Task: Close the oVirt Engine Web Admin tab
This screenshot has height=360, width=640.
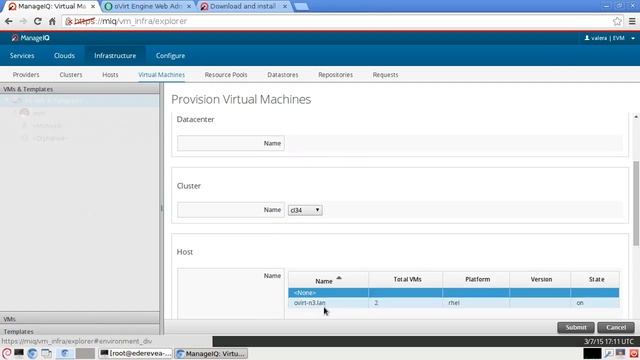Action: (189, 7)
